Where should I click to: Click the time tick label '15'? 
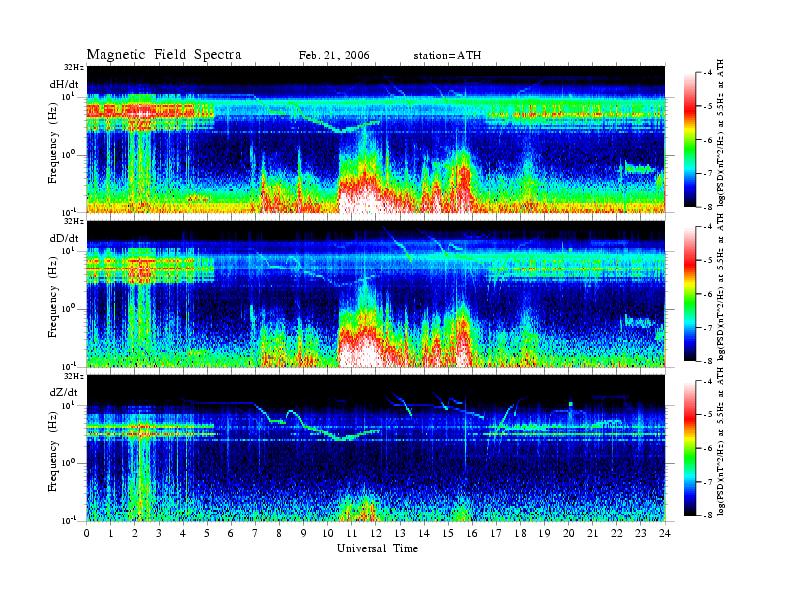448,534
